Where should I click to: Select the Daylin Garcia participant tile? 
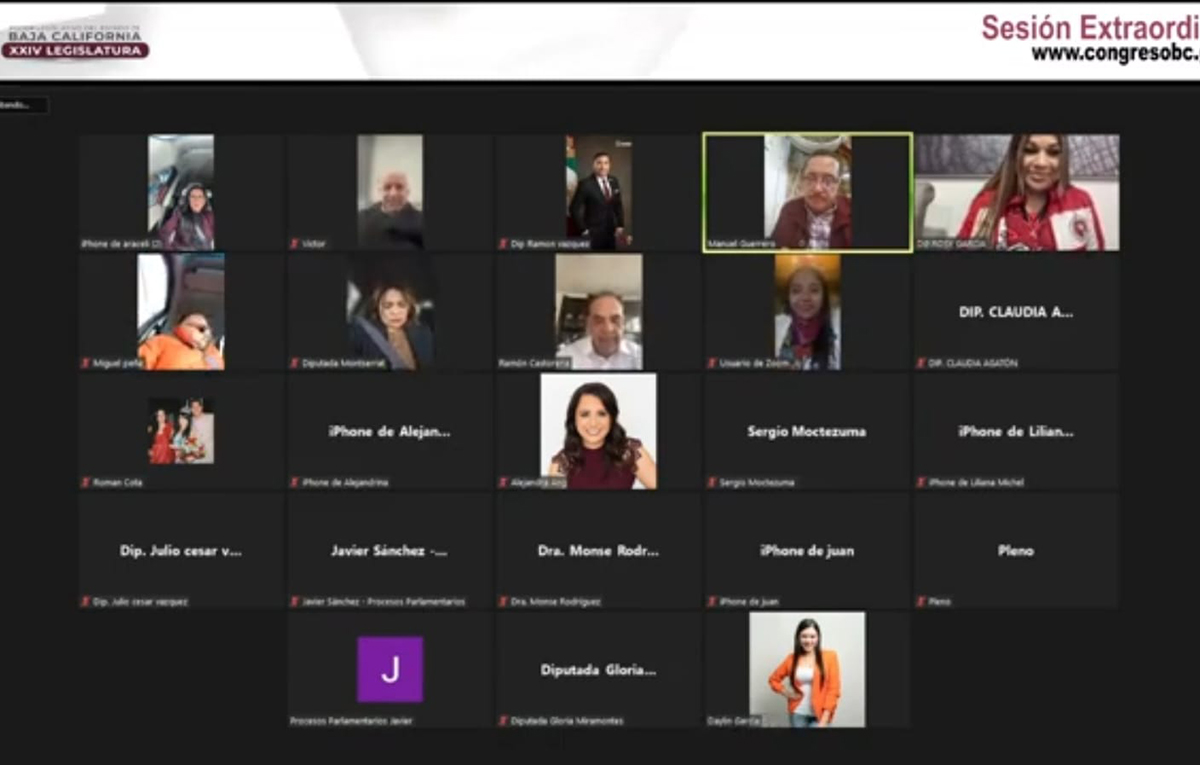pos(807,669)
